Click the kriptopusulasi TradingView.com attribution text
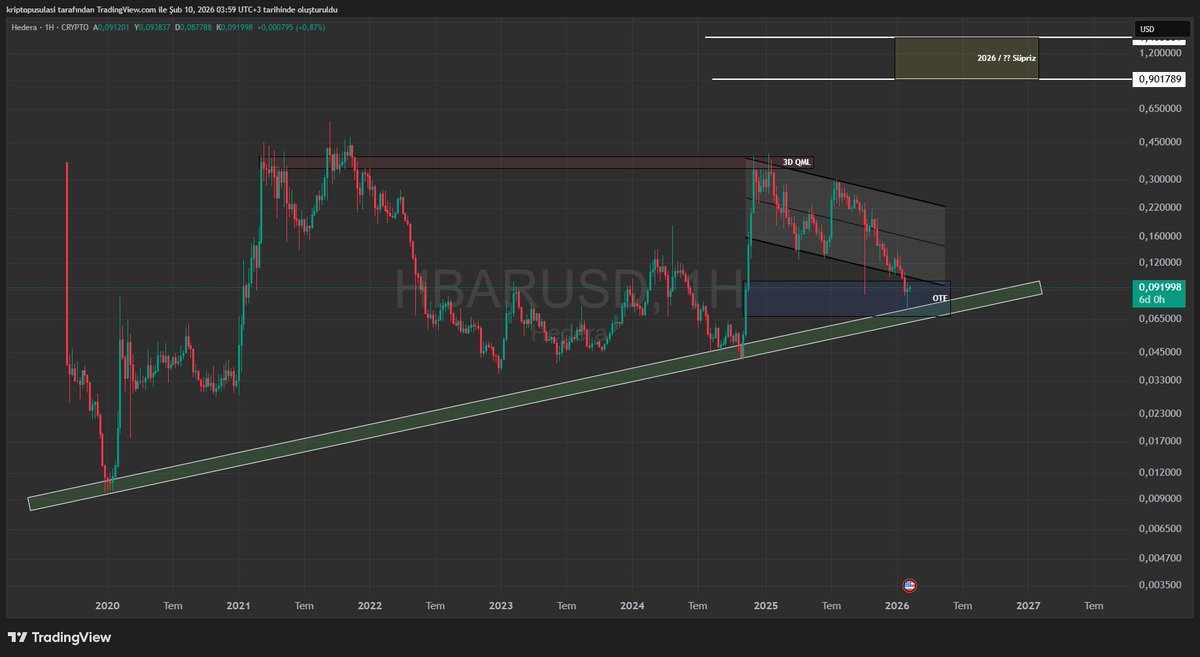The height and width of the screenshot is (657, 1200). [172, 9]
